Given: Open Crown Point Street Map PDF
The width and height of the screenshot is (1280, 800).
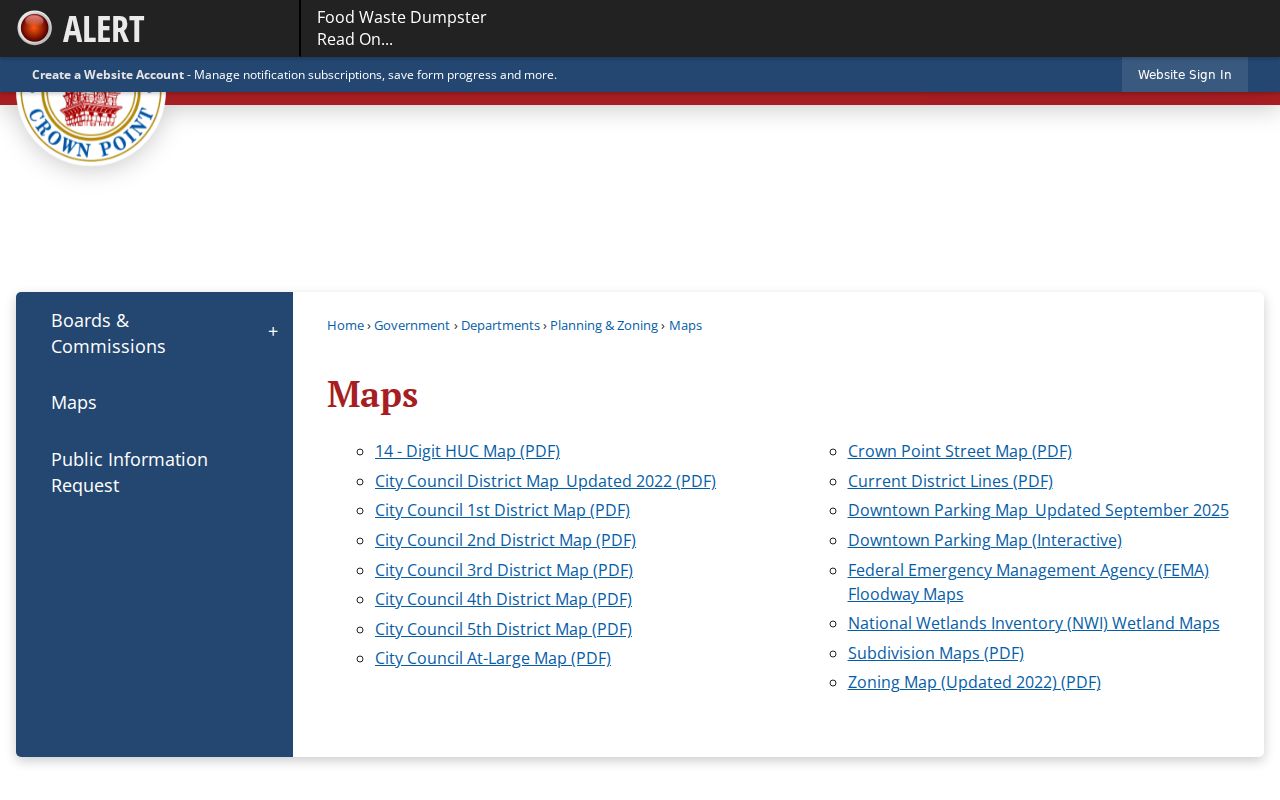Looking at the screenshot, I should click(960, 451).
